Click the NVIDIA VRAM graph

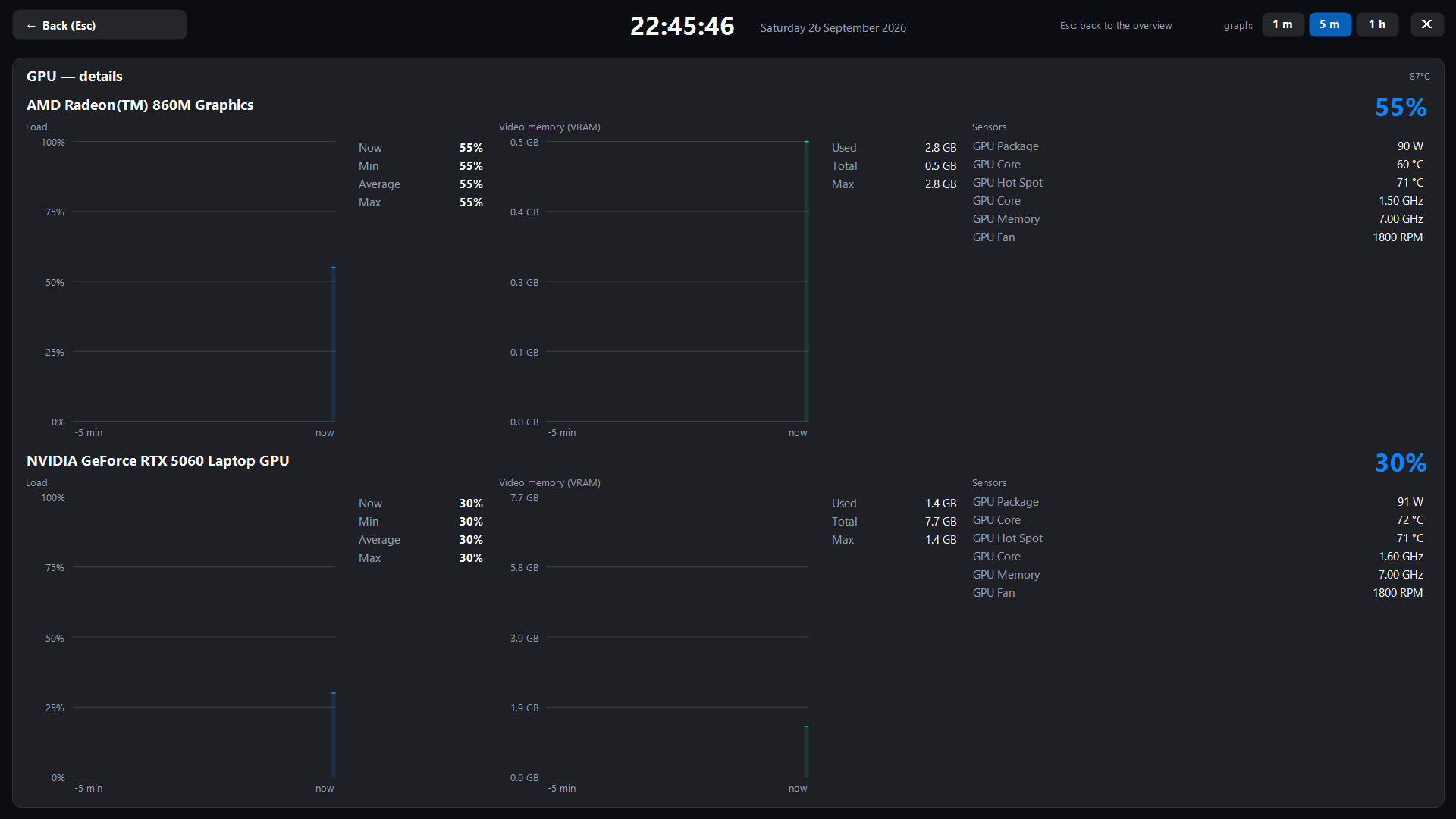(677, 637)
